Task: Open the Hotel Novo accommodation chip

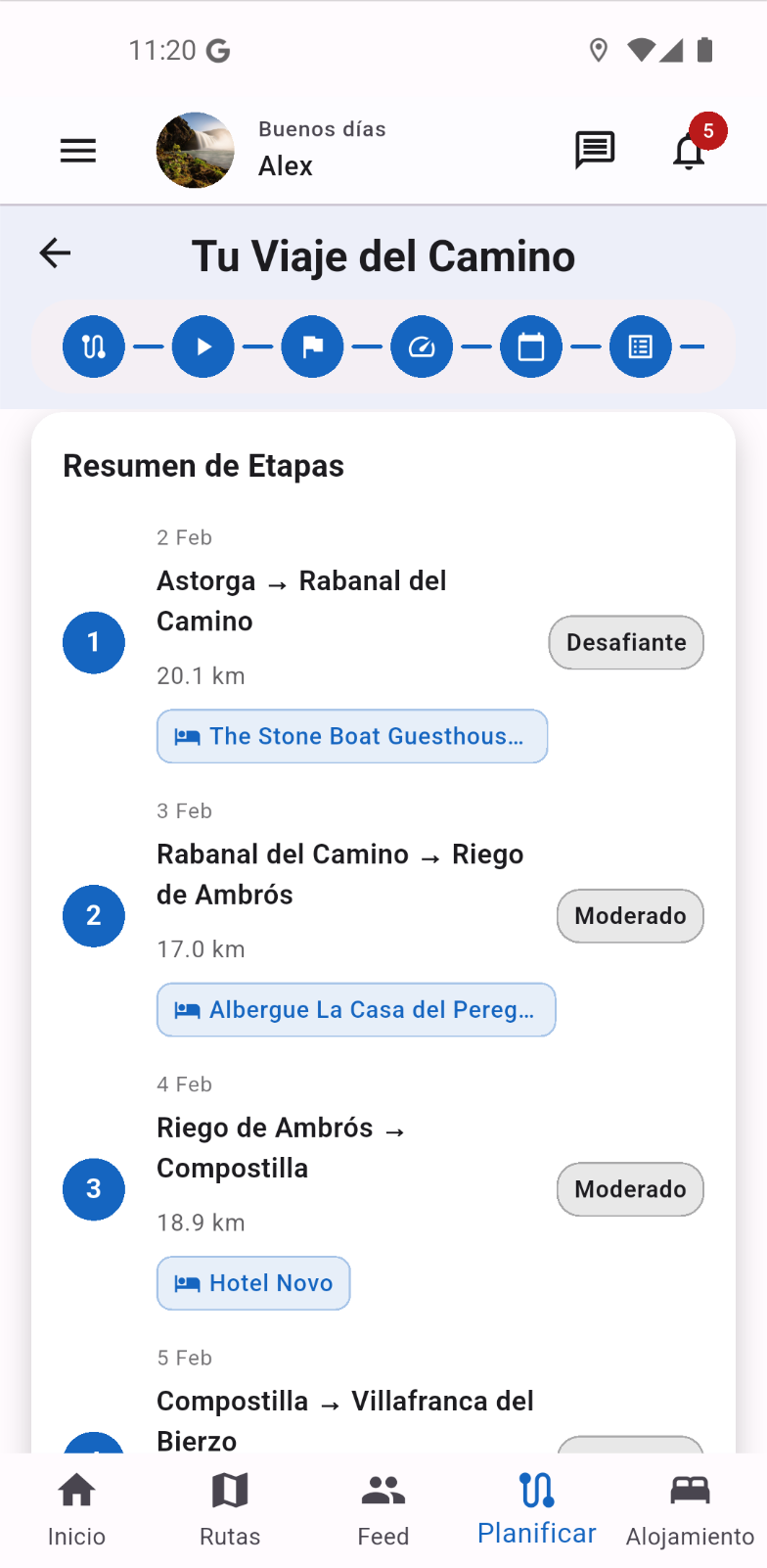Action: coord(253,1283)
